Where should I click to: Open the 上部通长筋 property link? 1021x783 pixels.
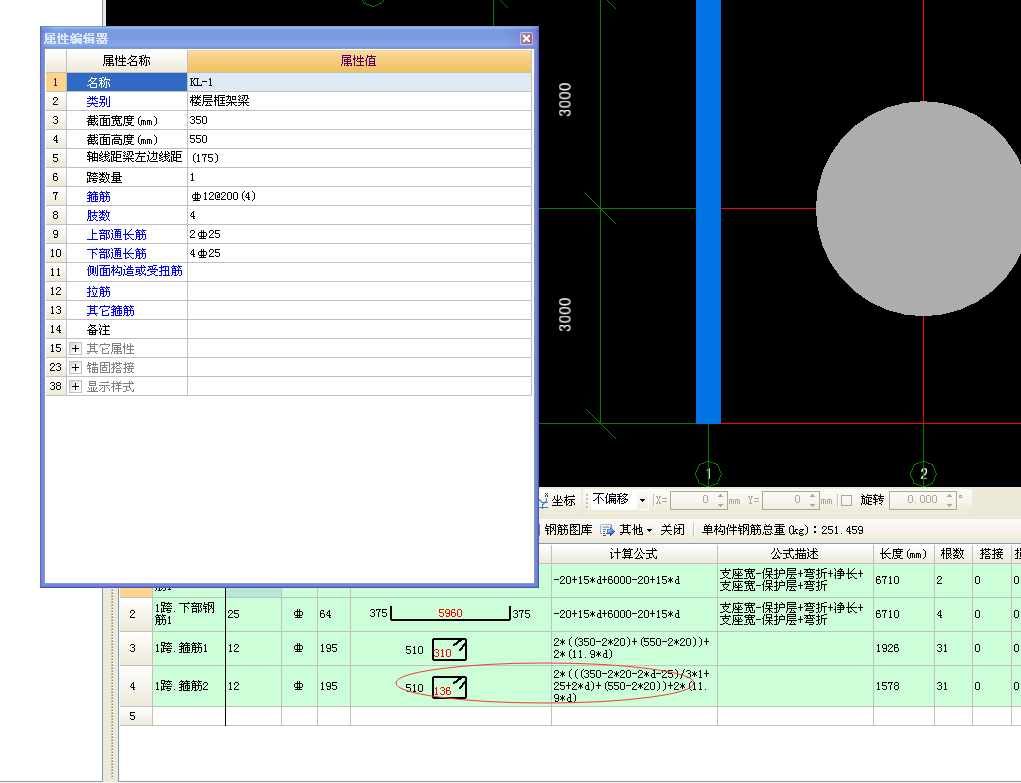click(x=117, y=235)
